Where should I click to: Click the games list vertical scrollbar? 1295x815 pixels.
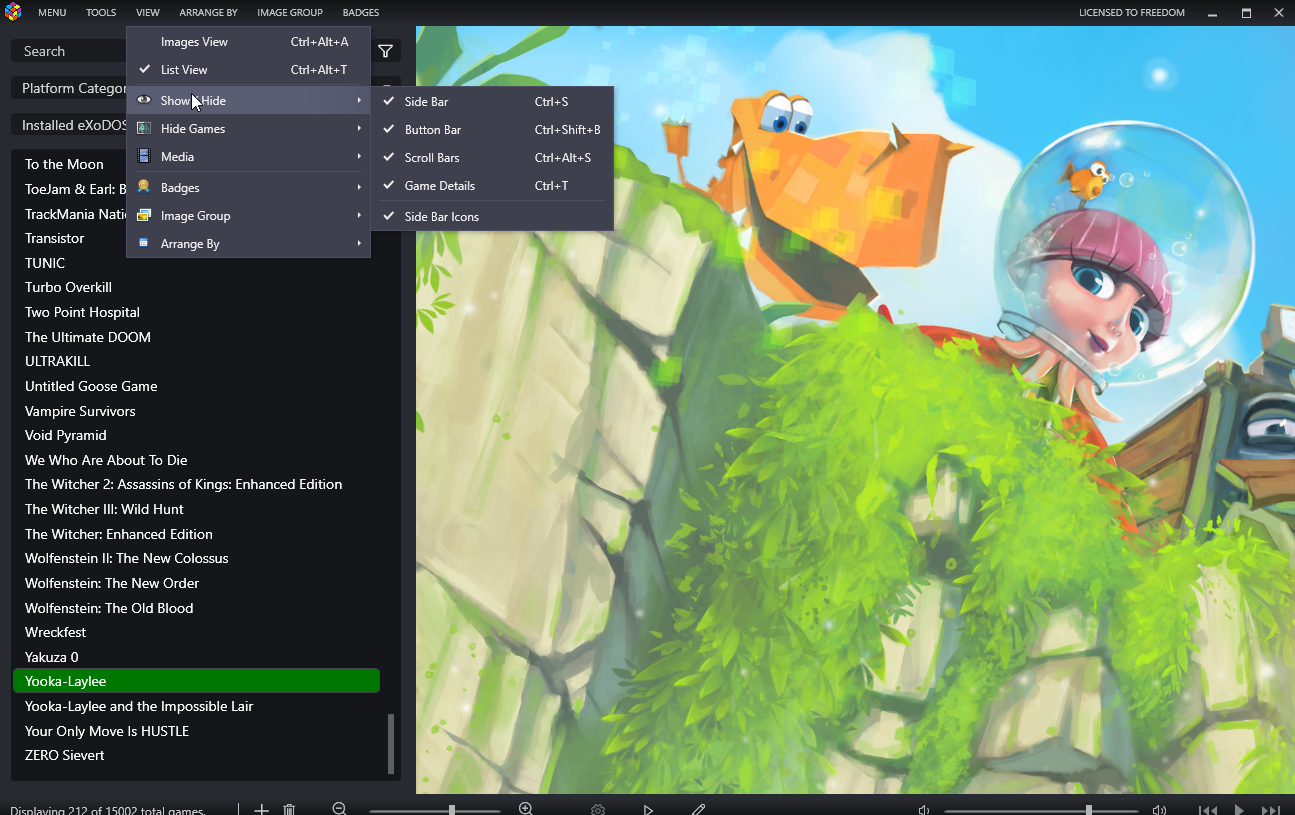point(391,743)
